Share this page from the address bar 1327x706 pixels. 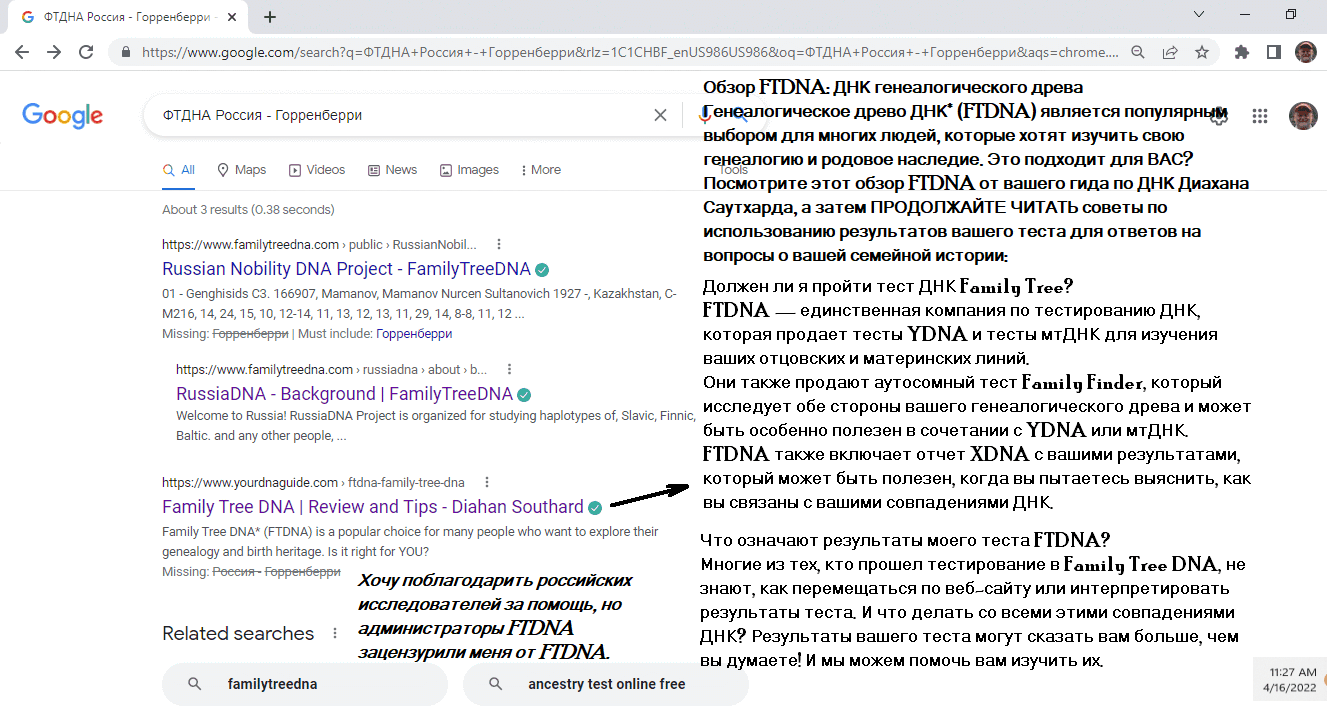click(x=1170, y=52)
